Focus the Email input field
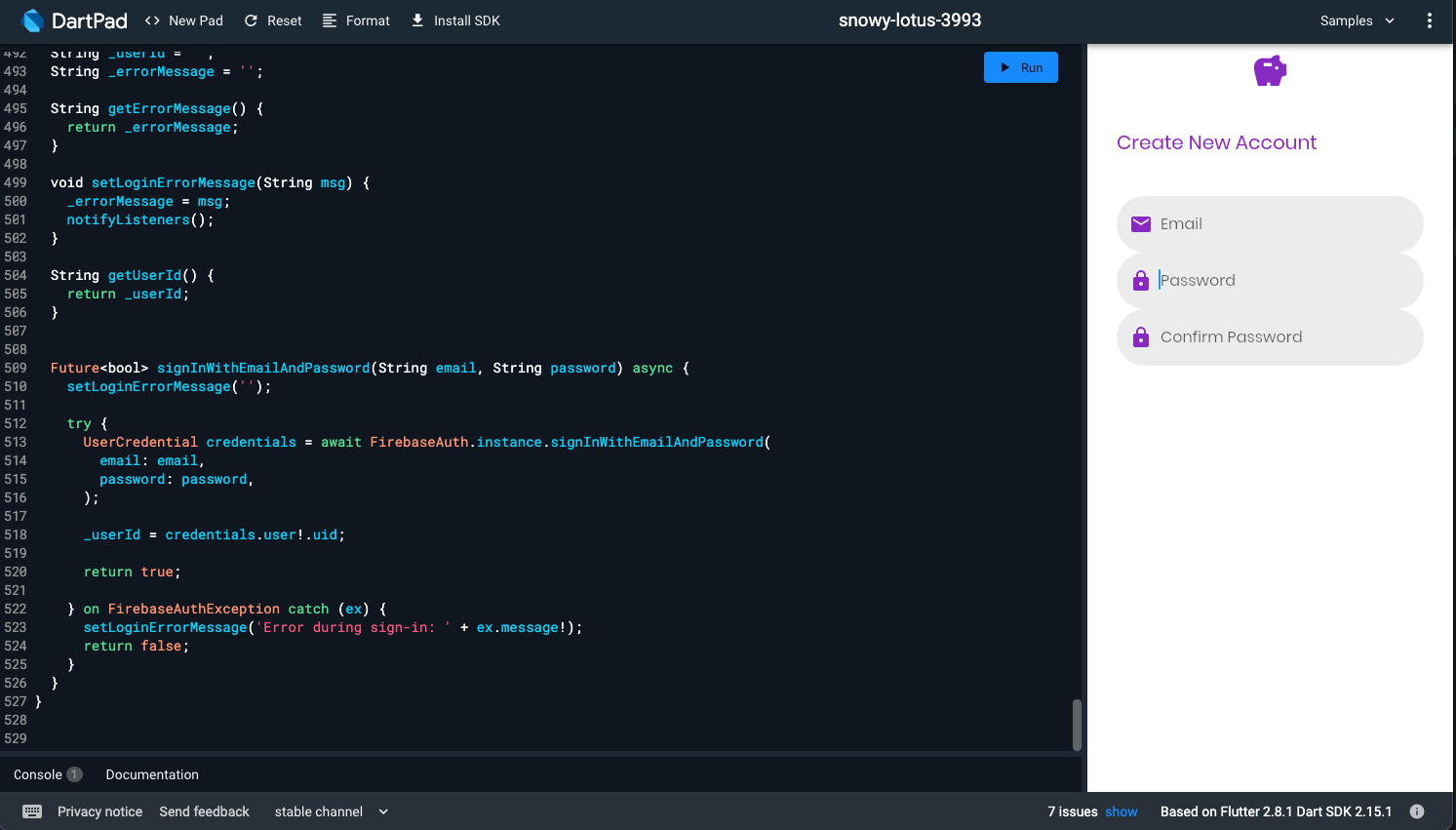This screenshot has width=1456, height=830. coord(1270,224)
